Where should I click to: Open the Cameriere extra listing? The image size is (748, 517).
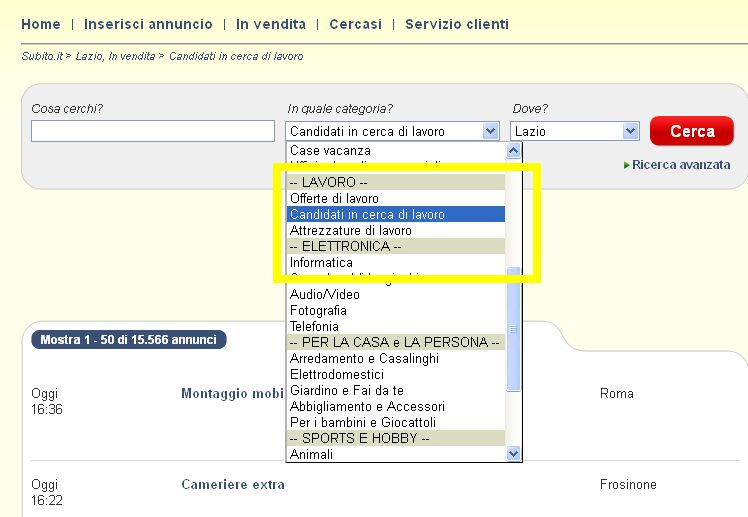233,485
